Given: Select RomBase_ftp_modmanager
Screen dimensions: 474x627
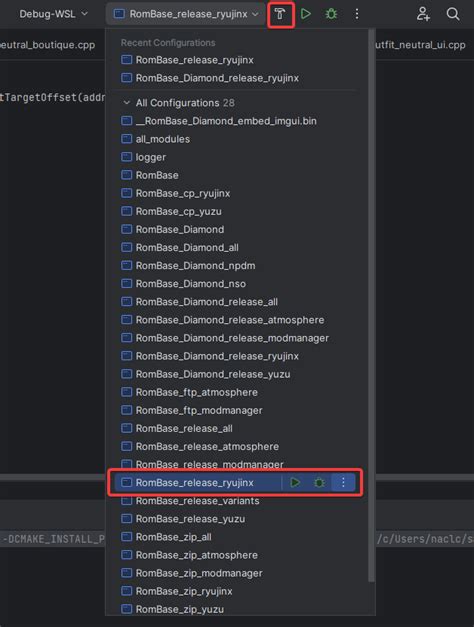Looking at the screenshot, I should click(236, 410).
